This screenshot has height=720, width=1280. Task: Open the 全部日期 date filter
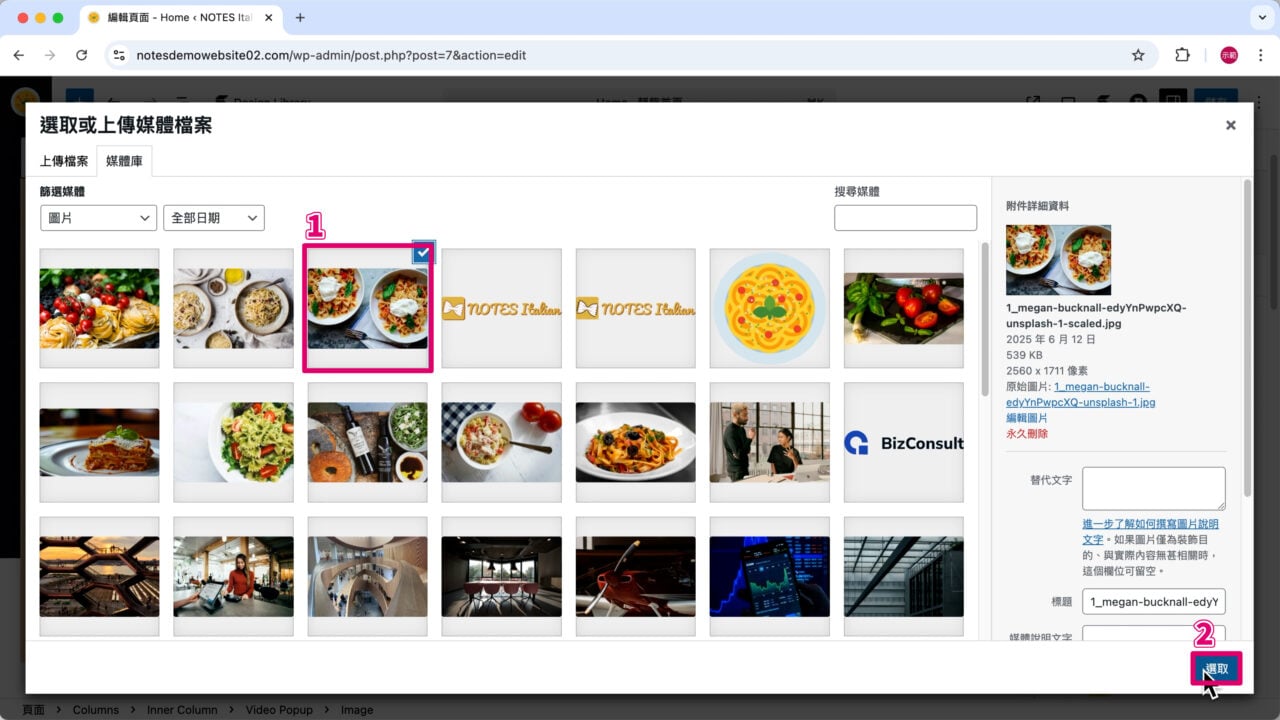coord(213,218)
